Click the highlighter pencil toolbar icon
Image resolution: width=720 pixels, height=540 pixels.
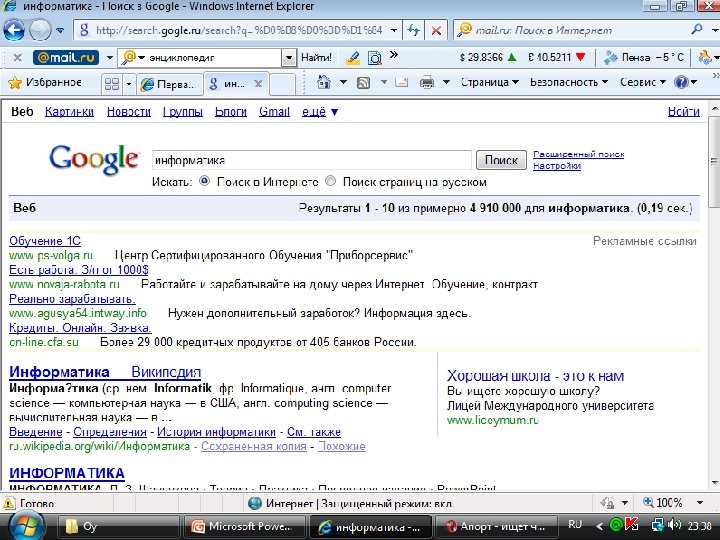click(353, 58)
